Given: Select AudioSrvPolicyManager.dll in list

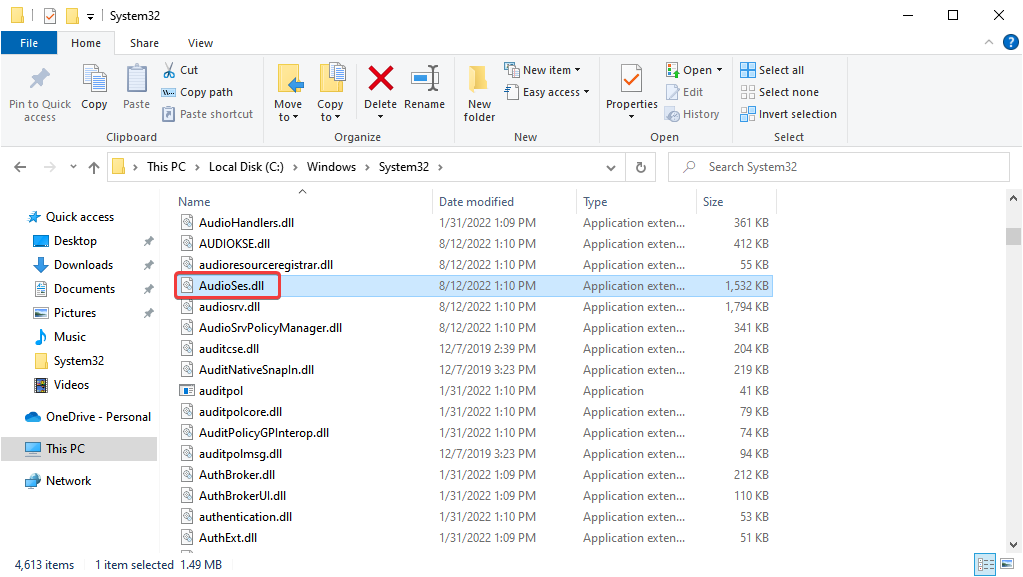Looking at the screenshot, I should pos(270,328).
